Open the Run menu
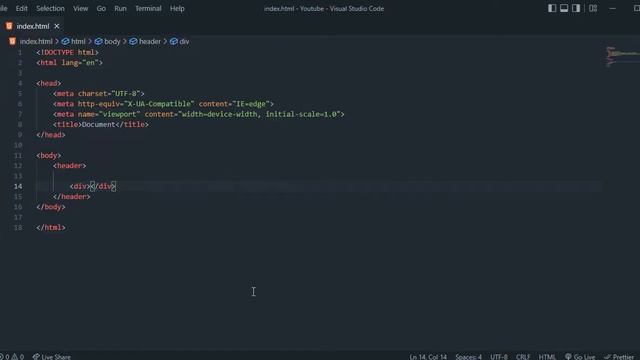The width and height of the screenshot is (640, 360). point(120,8)
